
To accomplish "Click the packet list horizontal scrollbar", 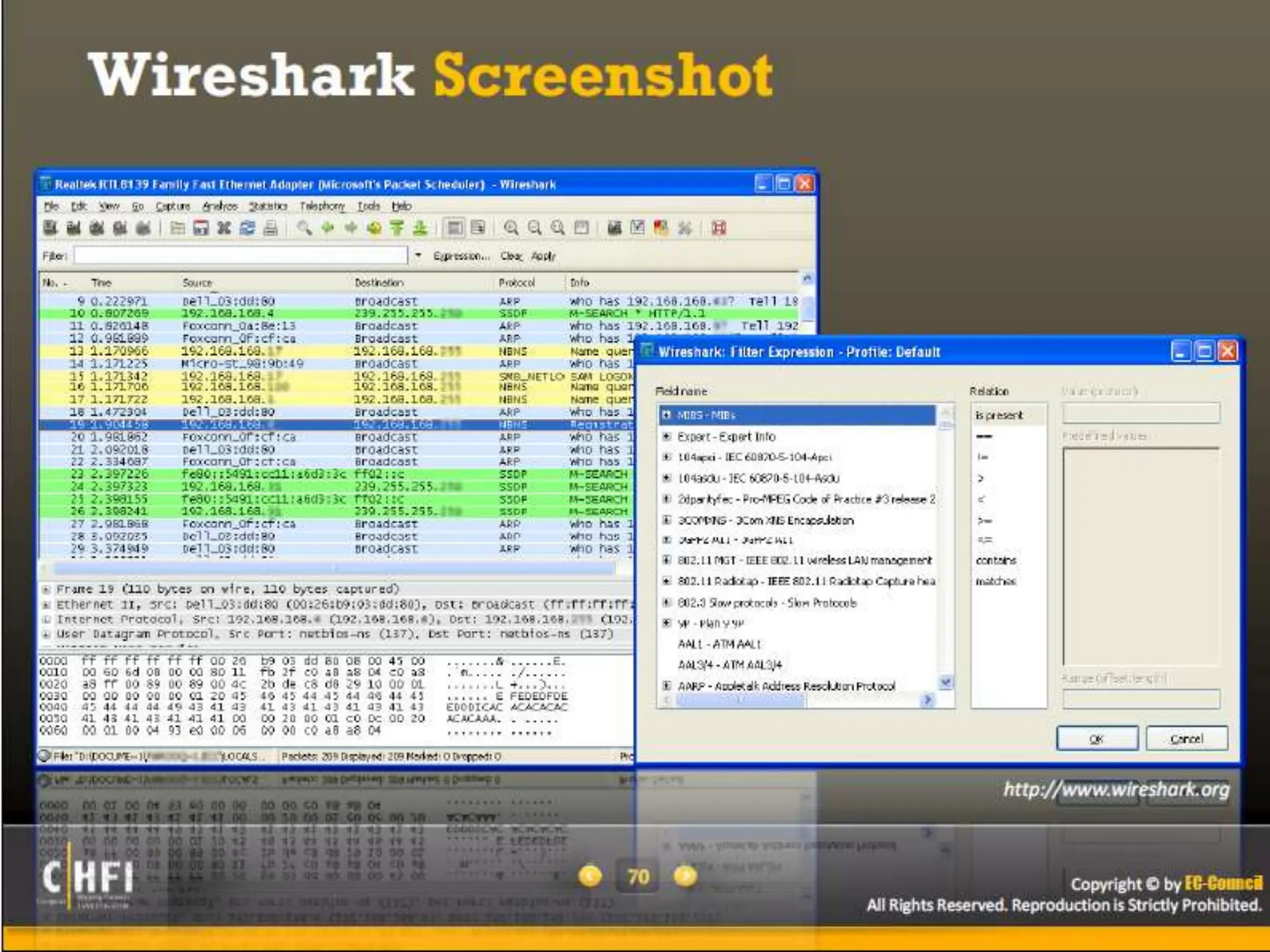I will tap(335, 568).
